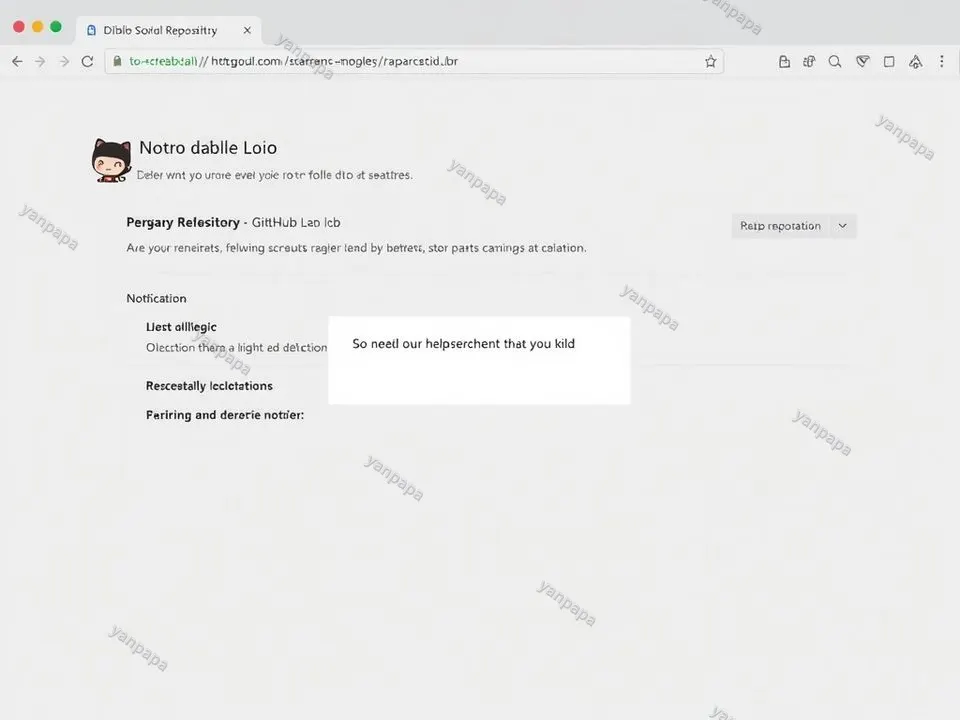Click the shield-shaped toolbar icon
This screenshot has height=720, width=960.
[862, 62]
